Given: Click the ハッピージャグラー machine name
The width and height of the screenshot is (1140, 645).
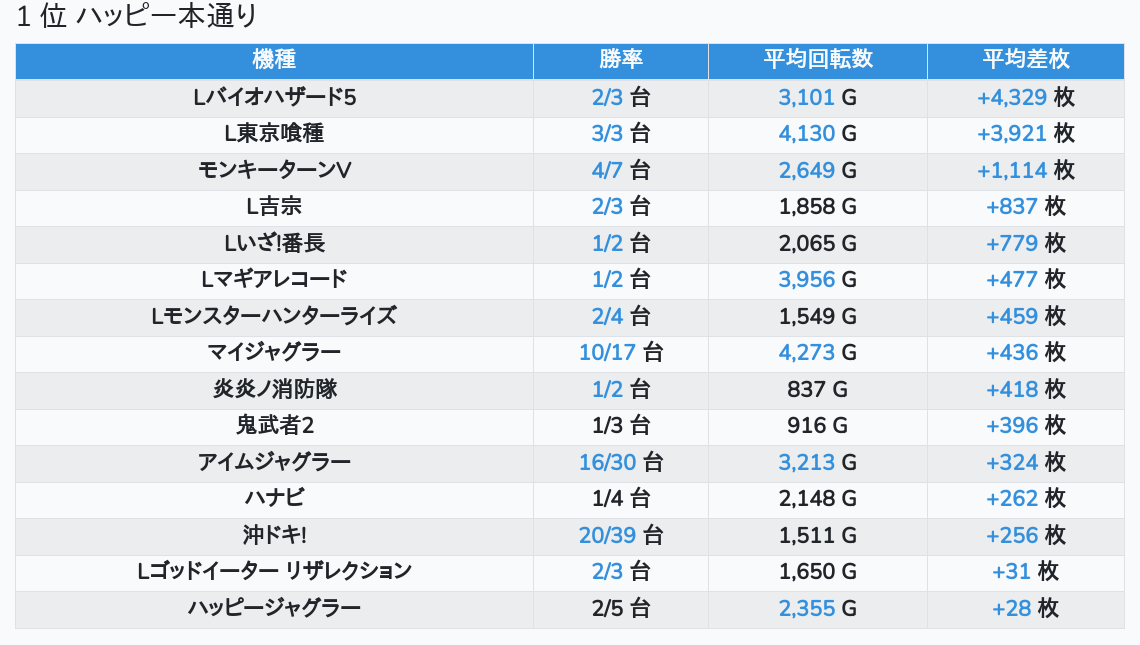Looking at the screenshot, I should click(274, 608).
